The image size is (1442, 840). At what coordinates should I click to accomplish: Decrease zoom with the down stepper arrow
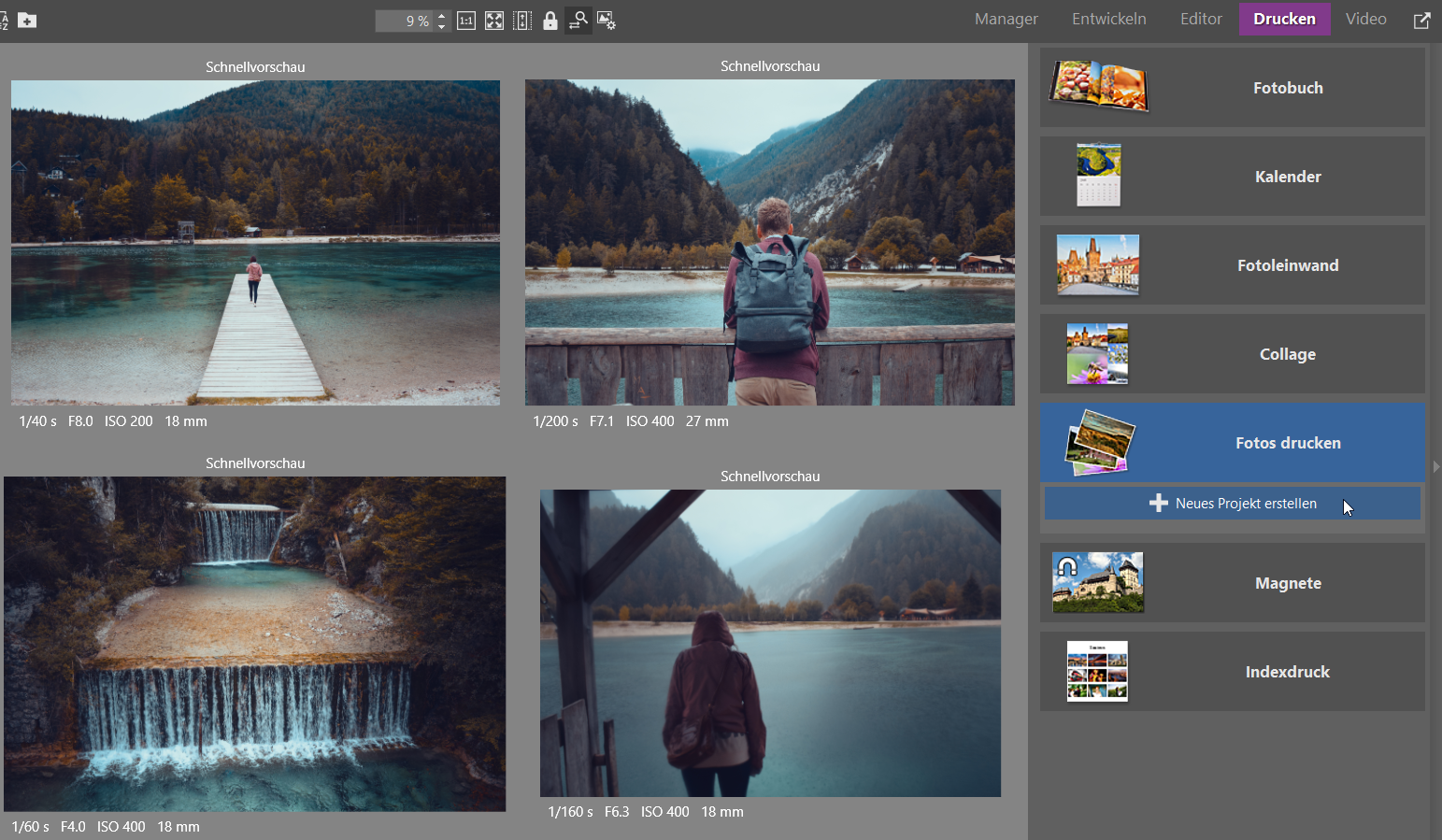pos(441,25)
